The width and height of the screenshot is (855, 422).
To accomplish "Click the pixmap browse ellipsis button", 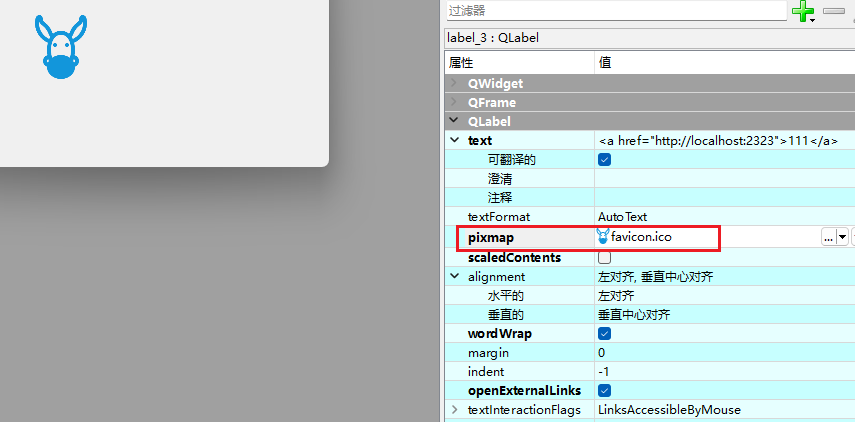I will point(827,238).
